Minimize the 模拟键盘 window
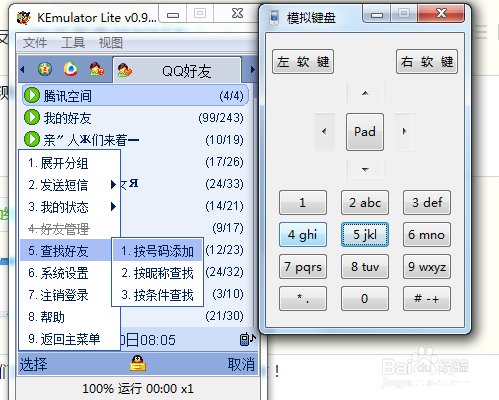The width and height of the screenshot is (499, 400). pyautogui.click(x=377, y=14)
